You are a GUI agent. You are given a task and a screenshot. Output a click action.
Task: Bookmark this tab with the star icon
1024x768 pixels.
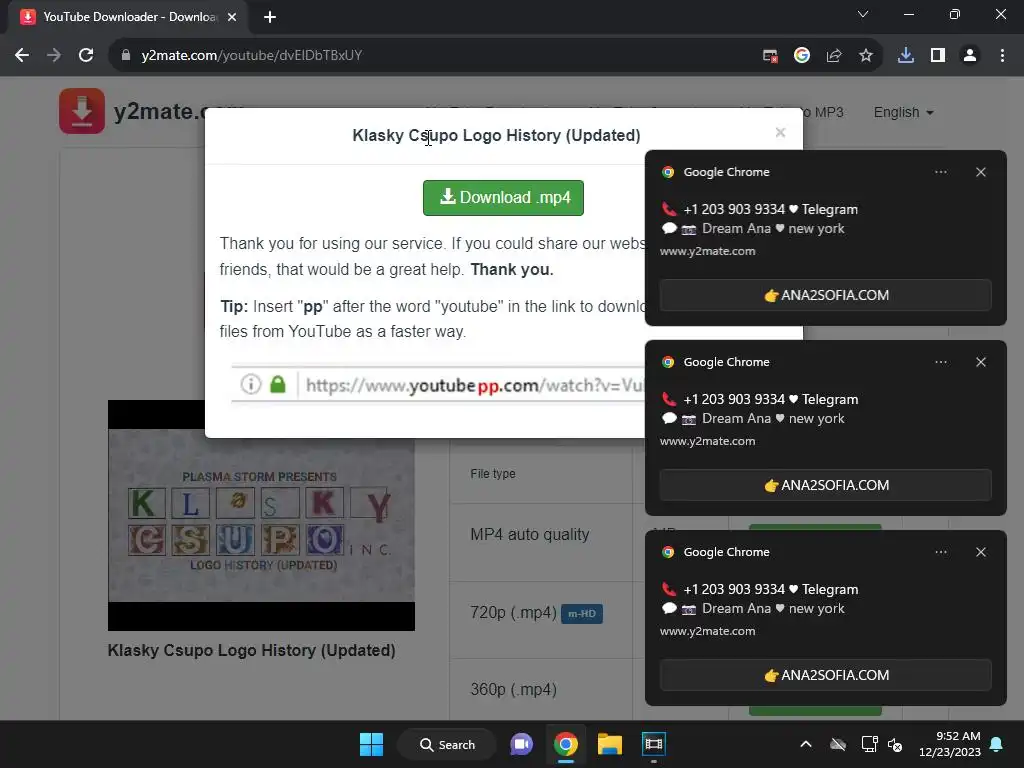(866, 56)
